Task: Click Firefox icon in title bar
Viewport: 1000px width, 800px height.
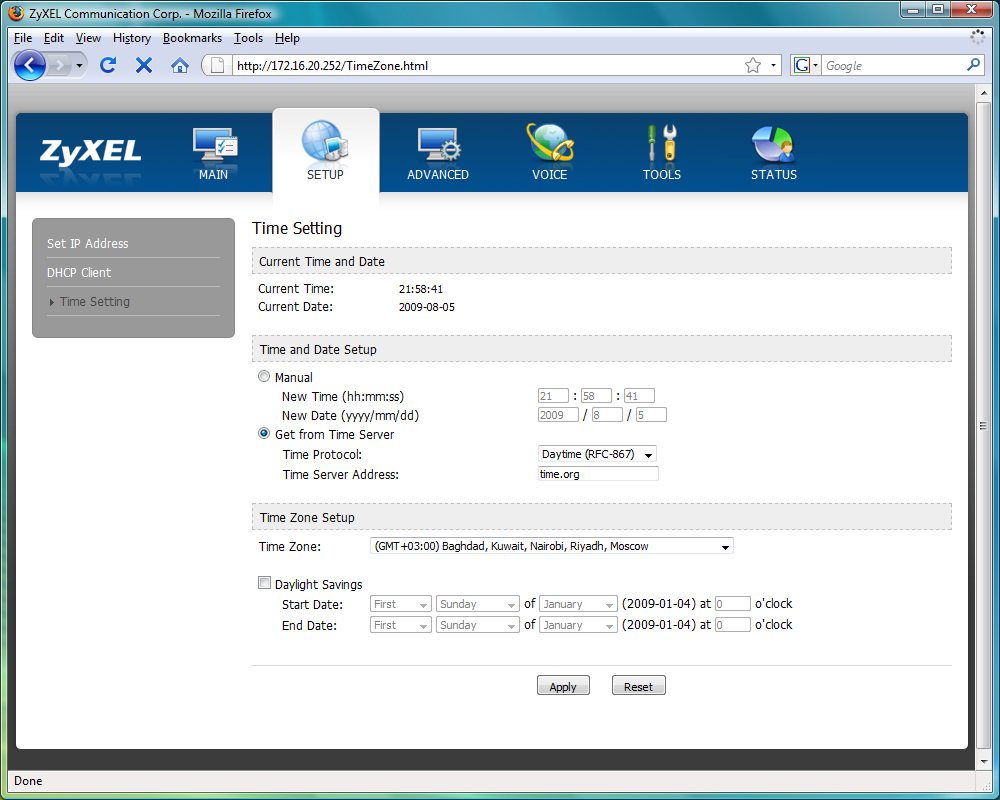Action: pyautogui.click(x=16, y=13)
